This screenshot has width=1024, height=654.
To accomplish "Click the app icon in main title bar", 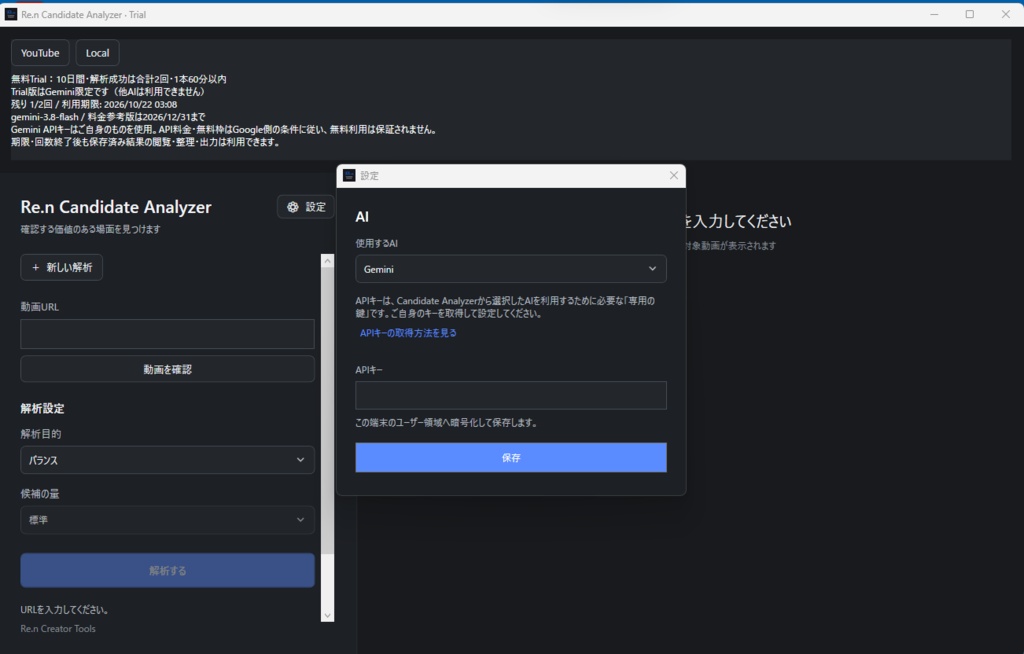I will click(x=10, y=14).
